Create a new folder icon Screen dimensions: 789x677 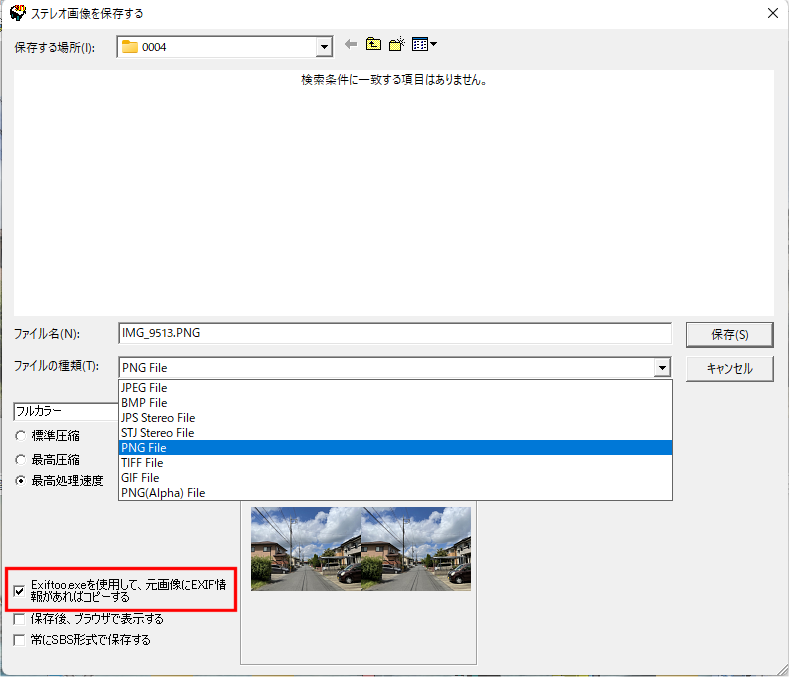pyautogui.click(x=397, y=44)
